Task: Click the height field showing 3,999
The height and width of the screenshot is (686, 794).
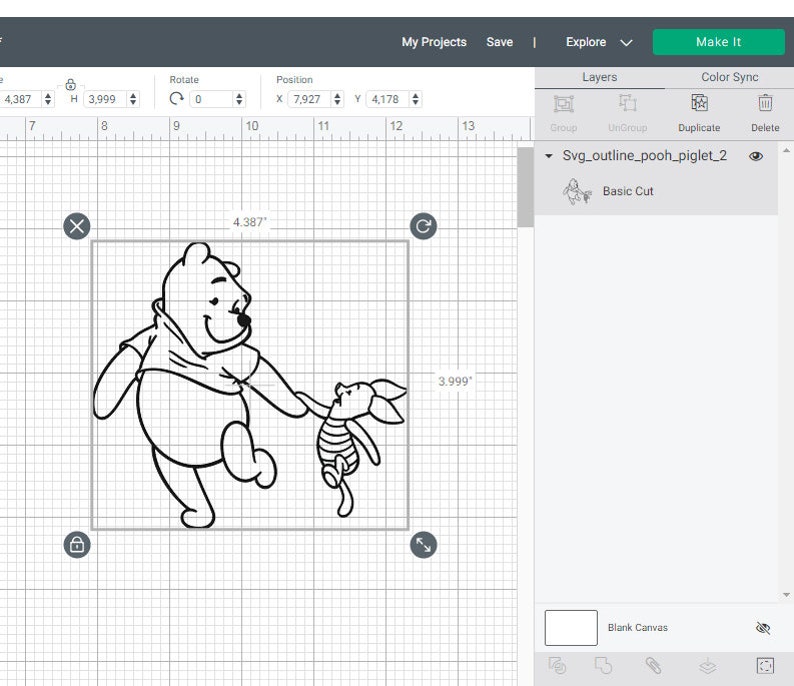Action: pos(106,99)
